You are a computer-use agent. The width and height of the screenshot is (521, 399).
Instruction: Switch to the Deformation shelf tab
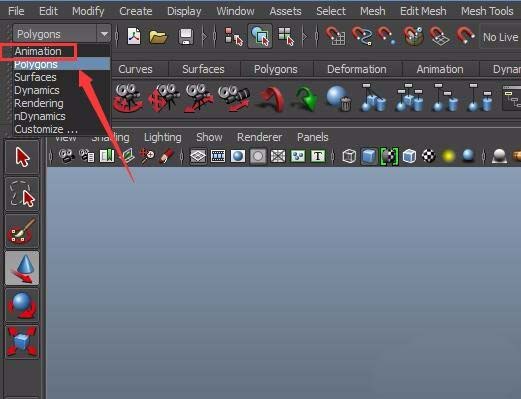(x=357, y=69)
